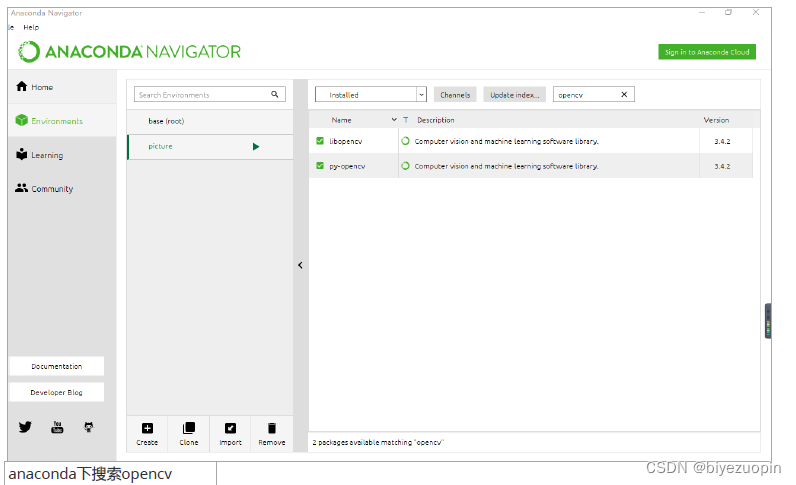The width and height of the screenshot is (796, 485).
Task: Open the YouTube icon link
Action: click(57, 427)
